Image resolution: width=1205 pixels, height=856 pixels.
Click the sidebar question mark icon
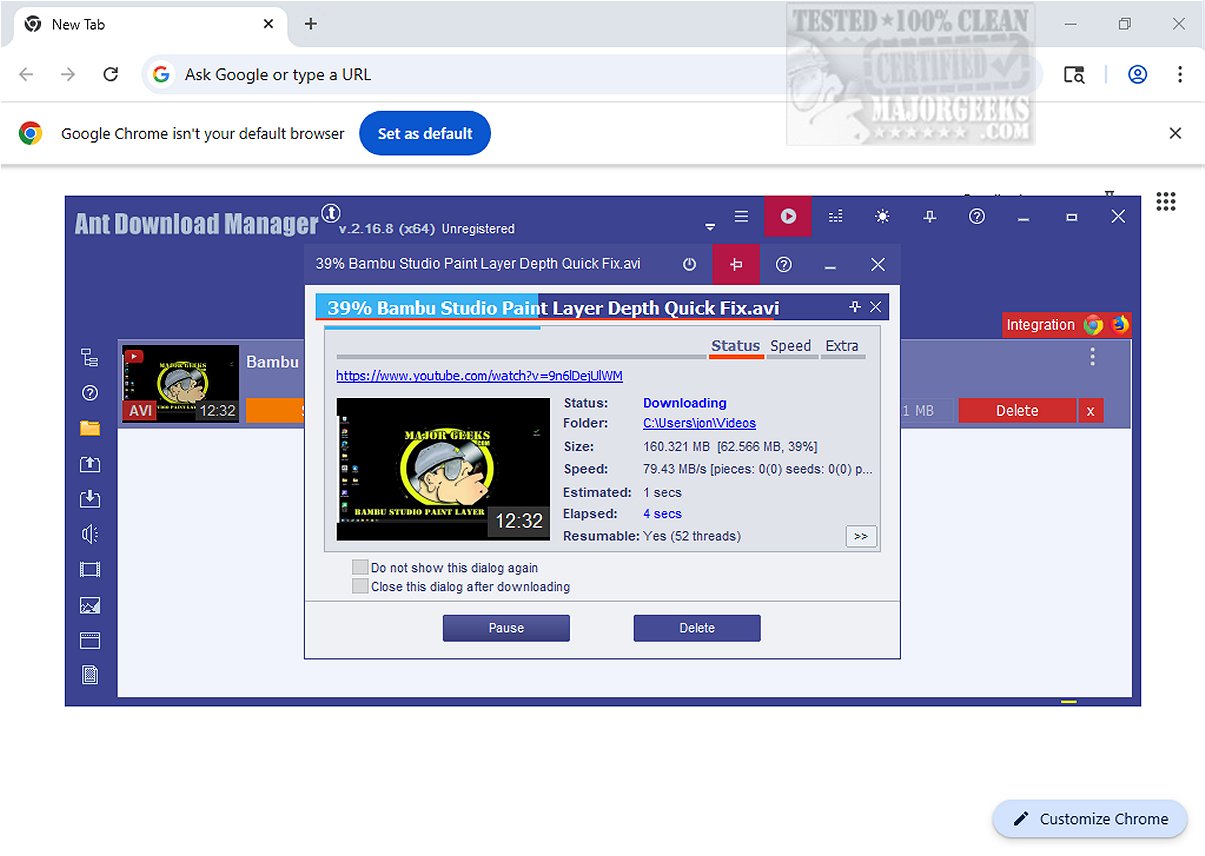point(90,393)
